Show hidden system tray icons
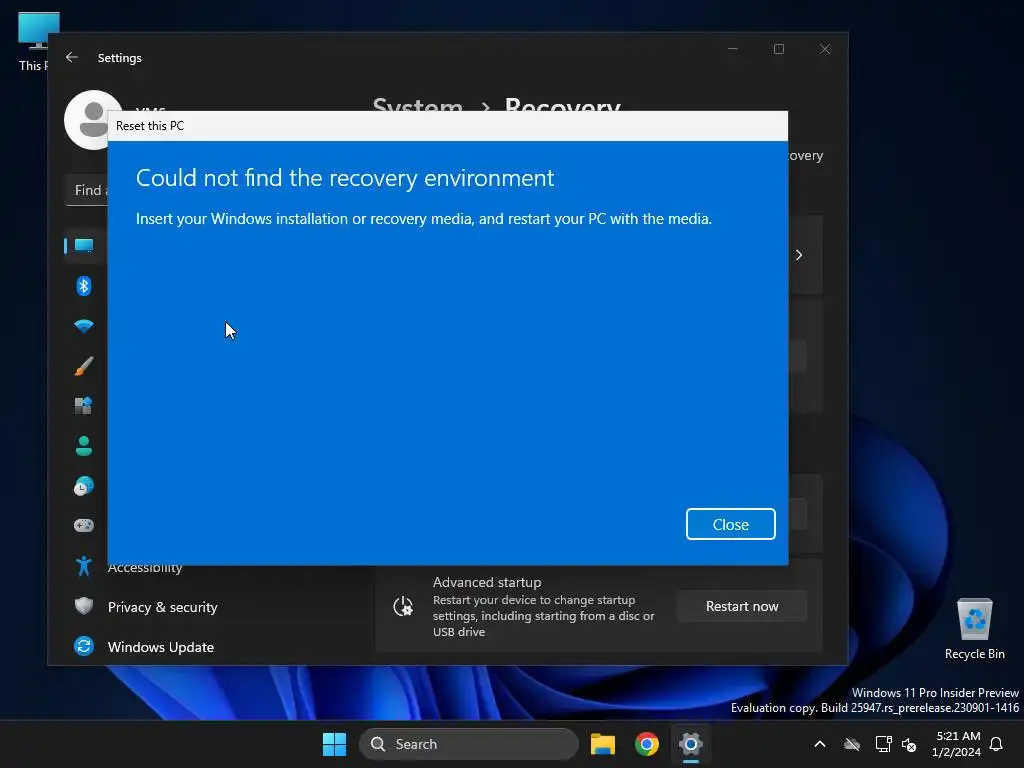The width and height of the screenshot is (1024, 768). click(x=820, y=744)
